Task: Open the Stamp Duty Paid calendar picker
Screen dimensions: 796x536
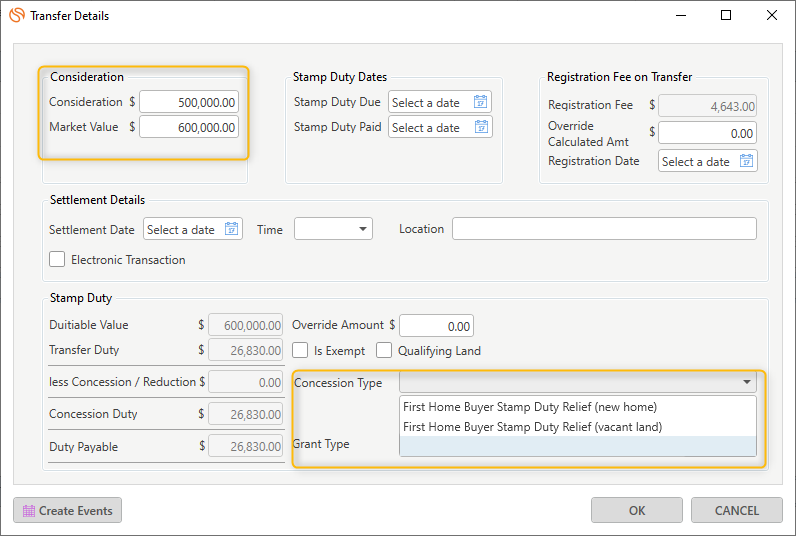Action: 481,127
